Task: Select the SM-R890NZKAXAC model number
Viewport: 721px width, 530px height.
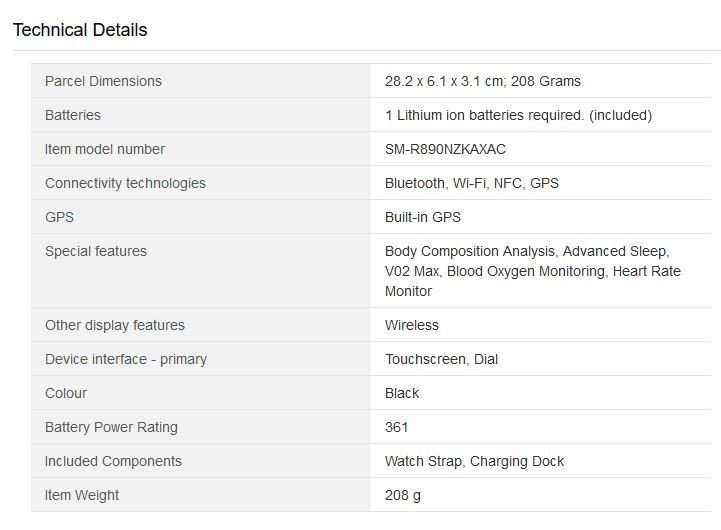Action: point(445,149)
